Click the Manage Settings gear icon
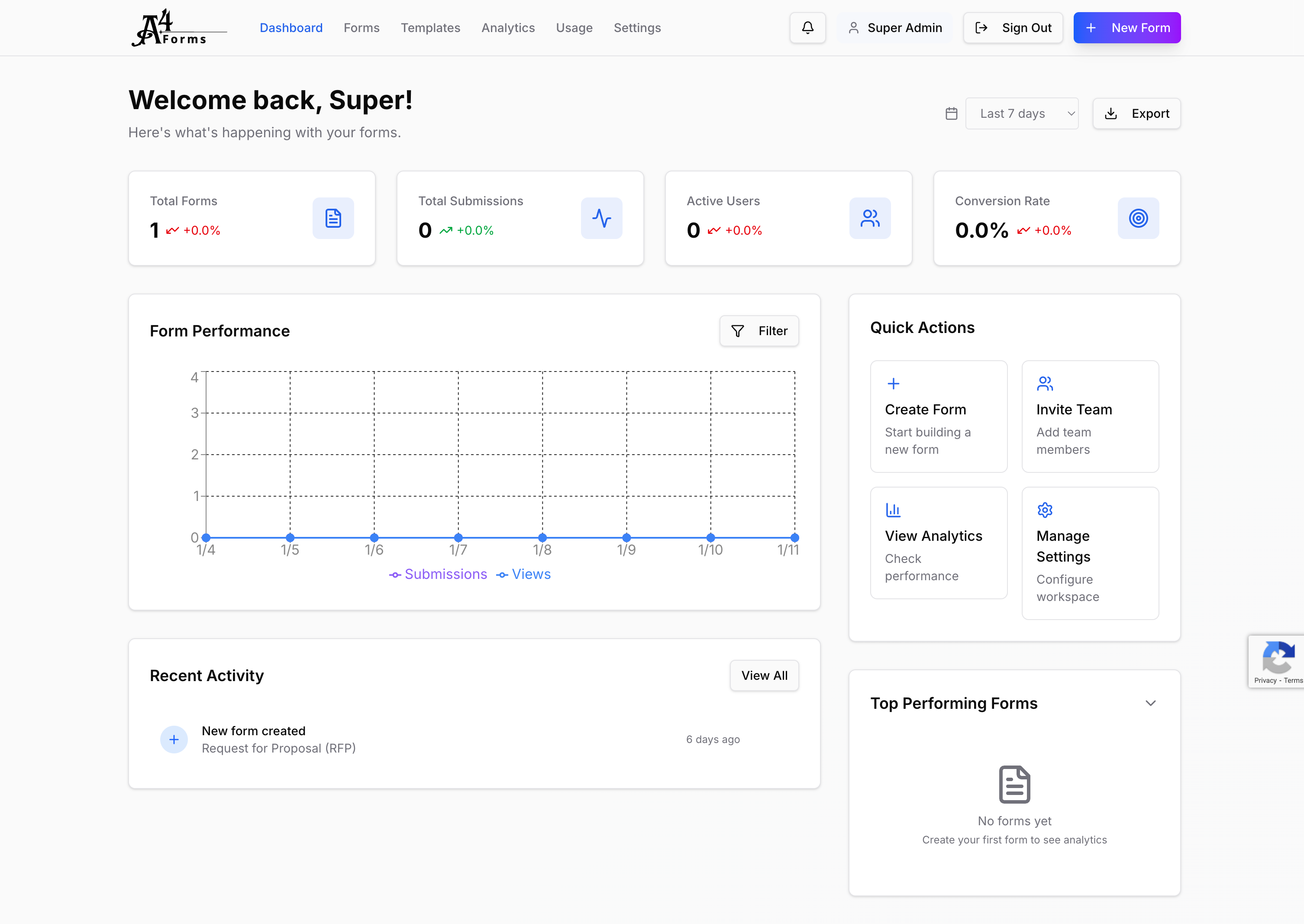 click(x=1045, y=510)
